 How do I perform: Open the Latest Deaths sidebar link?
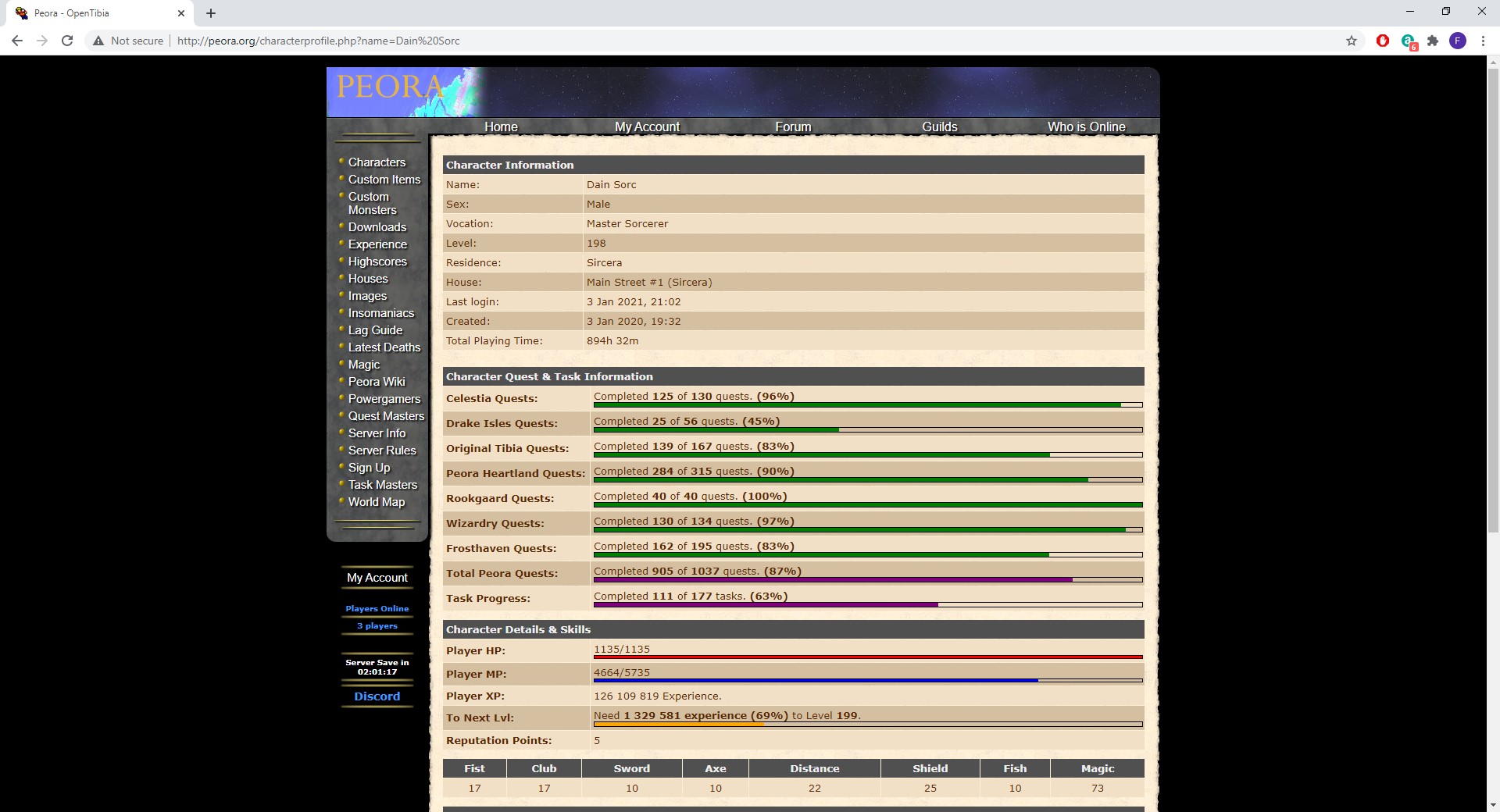[x=384, y=347]
